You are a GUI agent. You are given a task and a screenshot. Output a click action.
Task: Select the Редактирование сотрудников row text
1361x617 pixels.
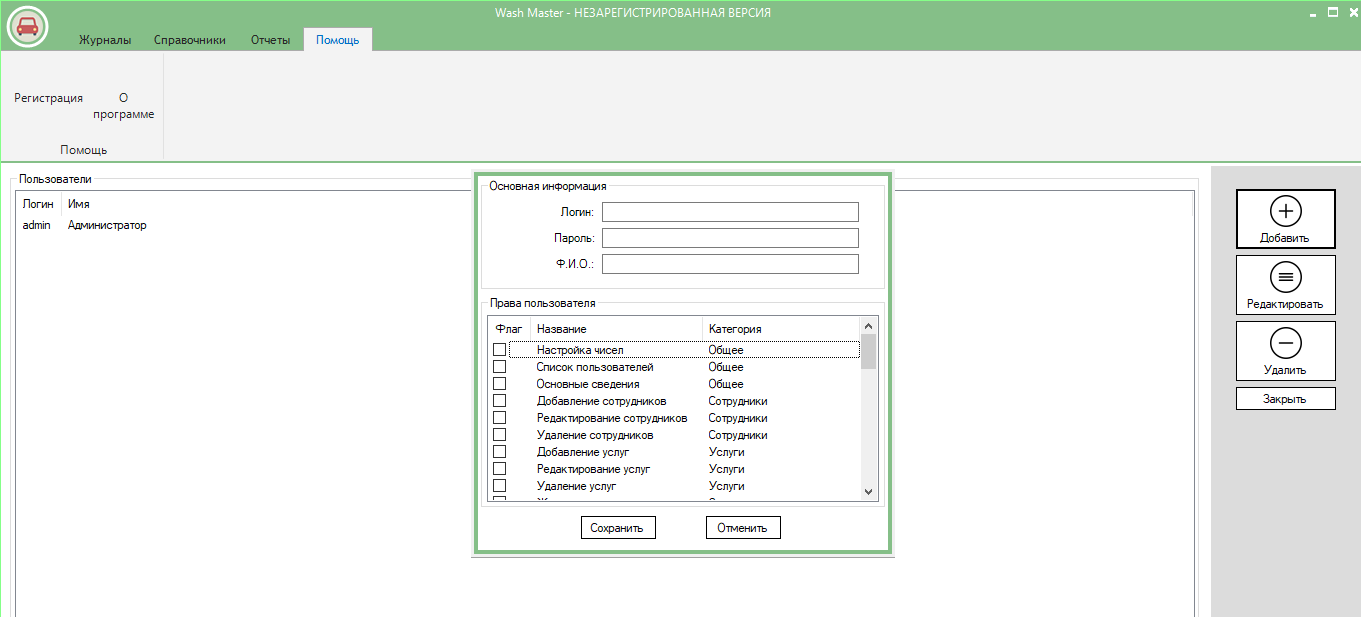tap(612, 418)
